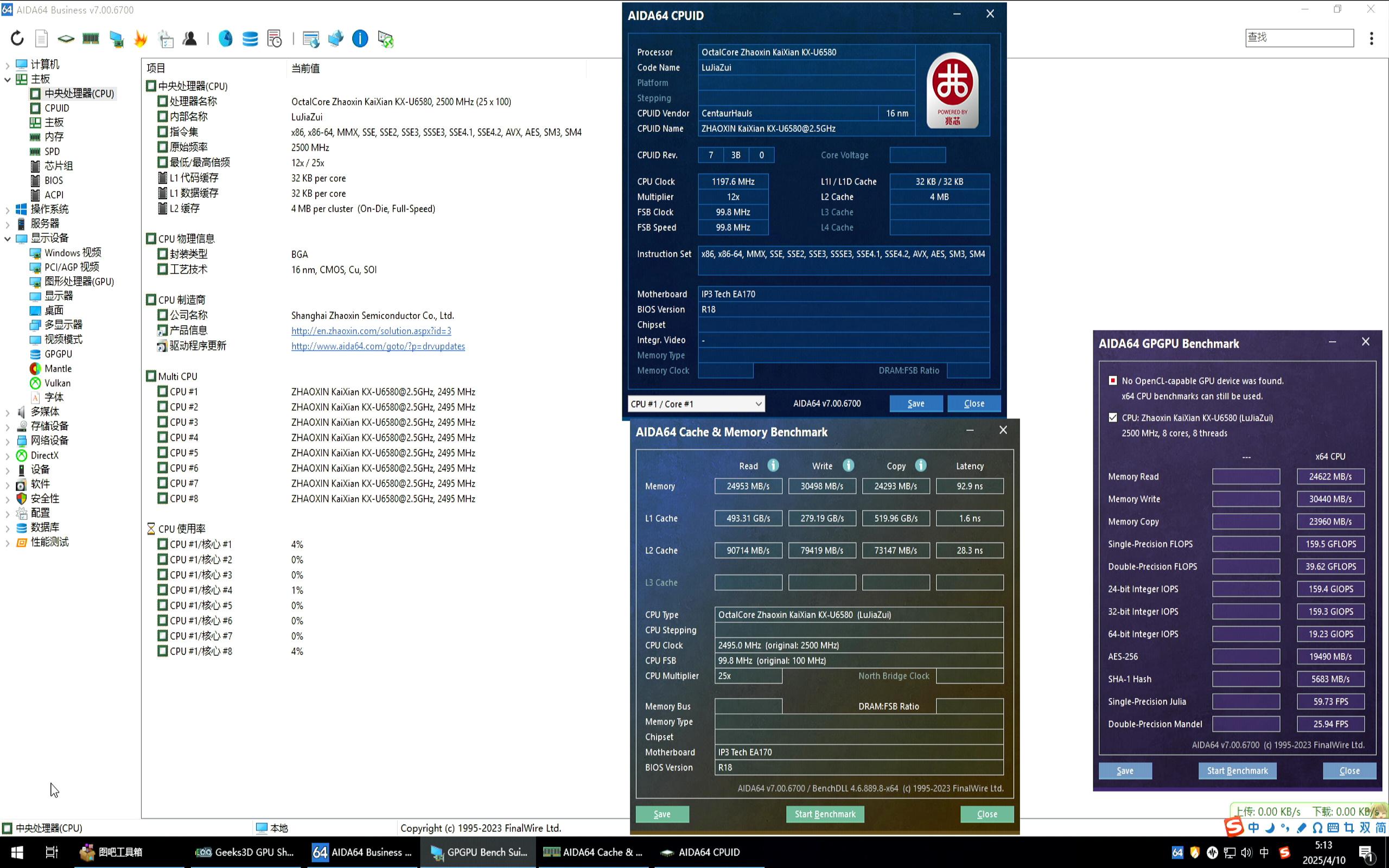Start System Stability Test flame icon
The height and width of the screenshot is (868, 1389).
(x=141, y=39)
